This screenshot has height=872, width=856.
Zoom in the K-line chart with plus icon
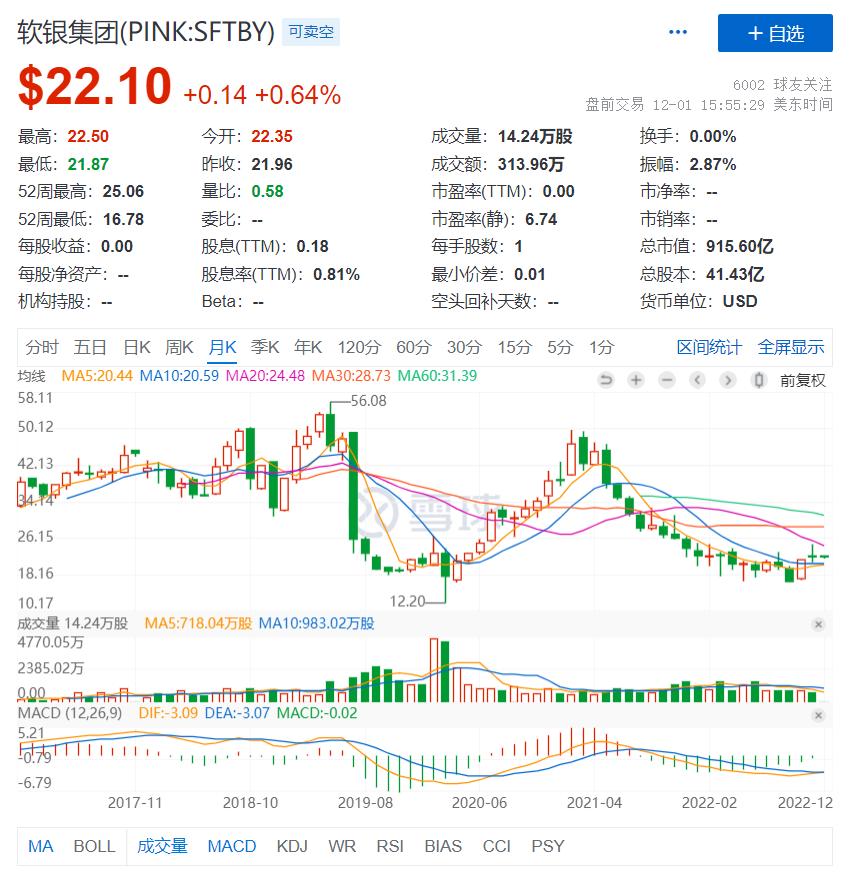[x=636, y=380]
